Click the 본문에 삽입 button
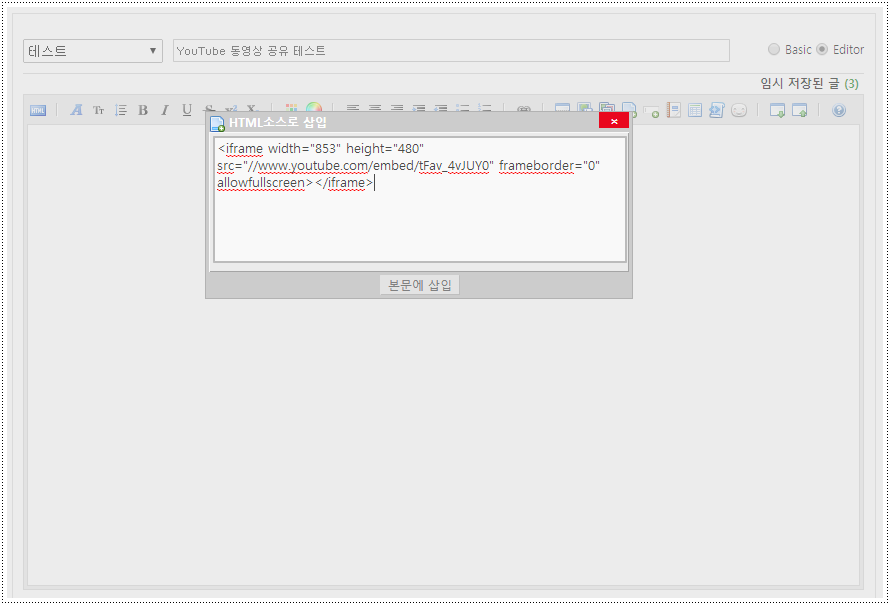 pyautogui.click(x=420, y=285)
